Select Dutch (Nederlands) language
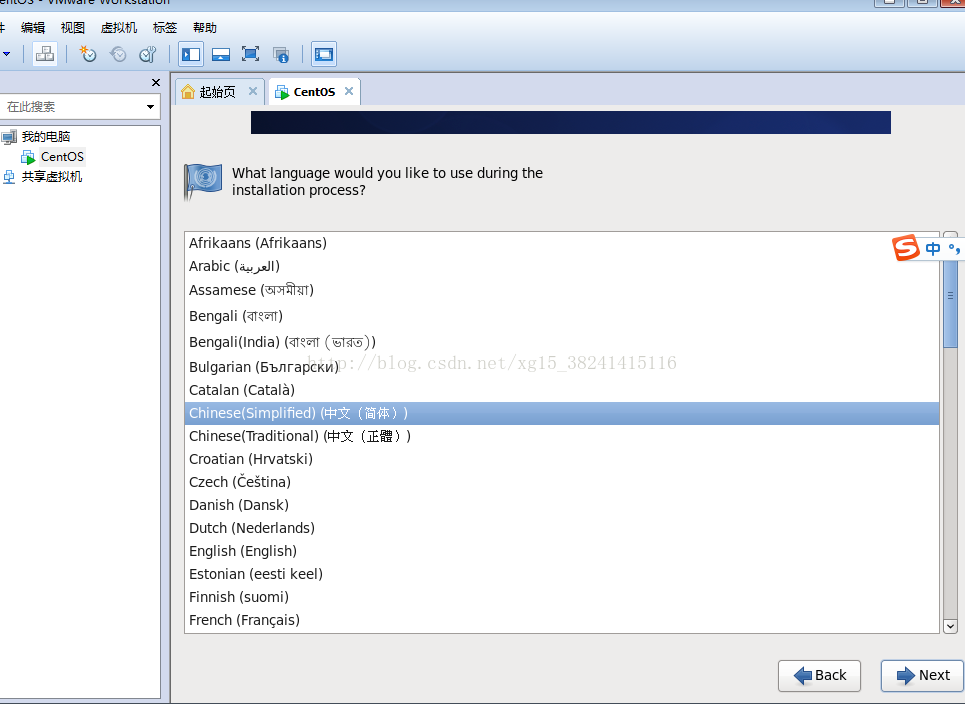The width and height of the screenshot is (965, 704). click(562, 528)
